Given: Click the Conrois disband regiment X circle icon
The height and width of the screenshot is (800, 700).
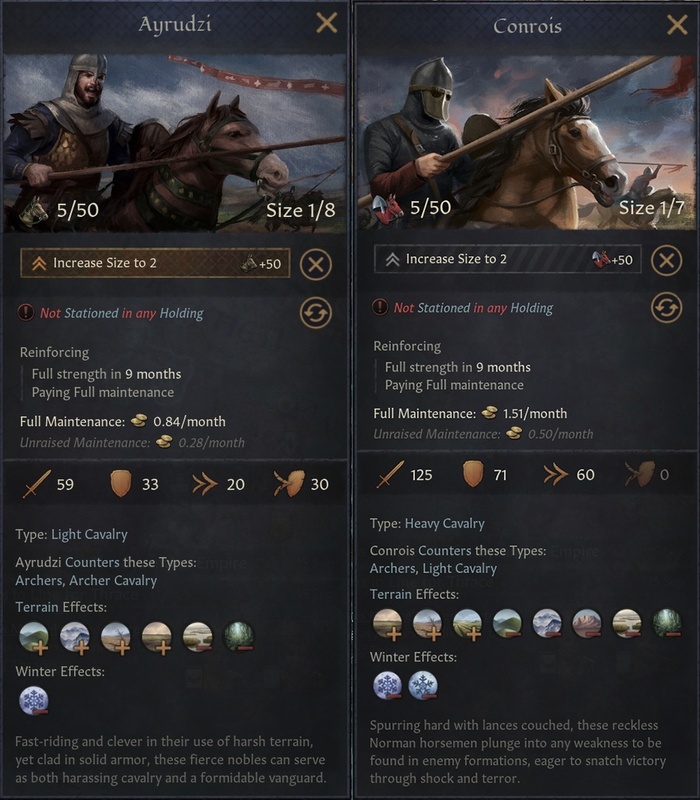Looking at the screenshot, I should click(666, 260).
